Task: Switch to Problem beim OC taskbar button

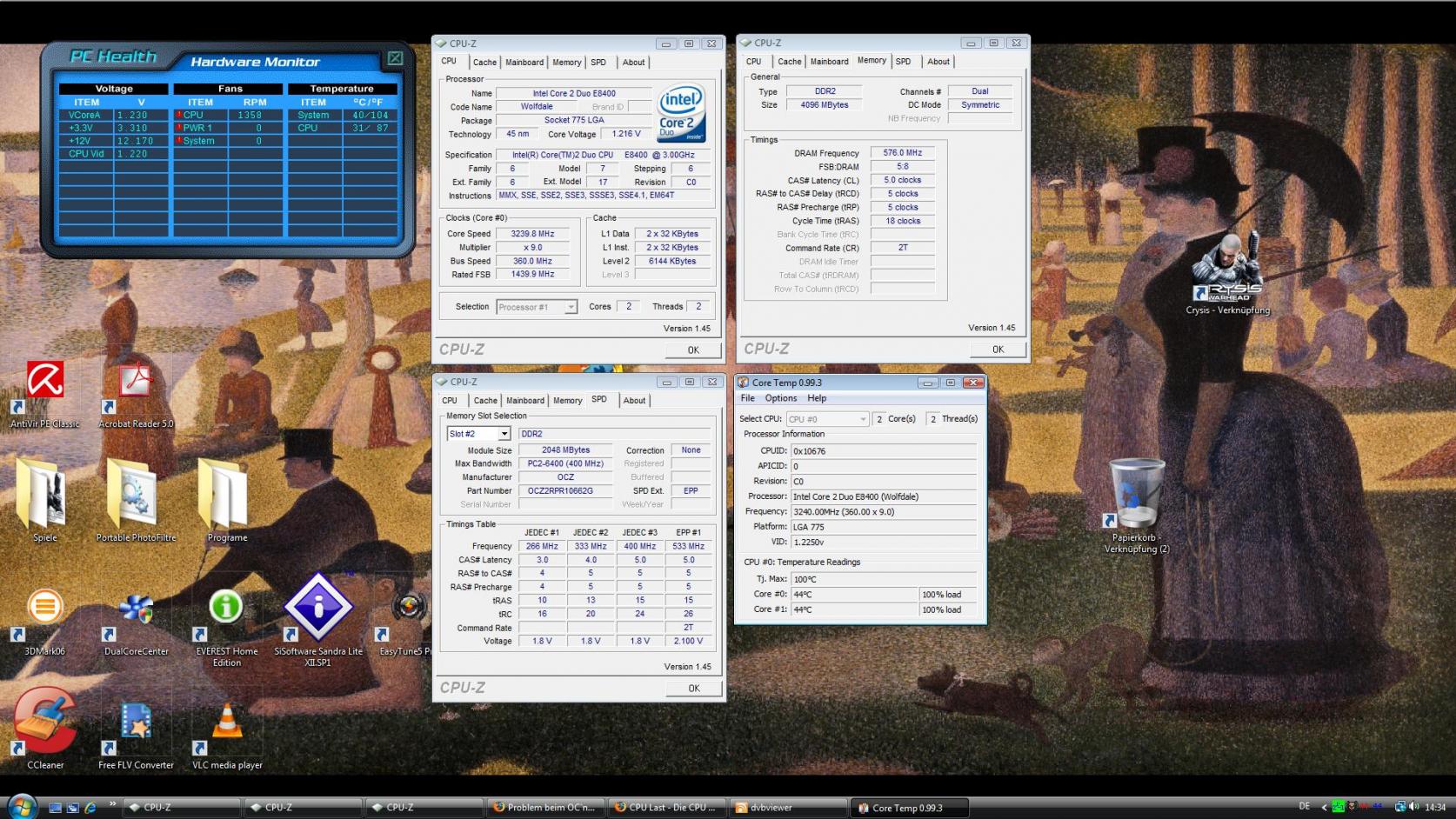Action: click(544, 808)
